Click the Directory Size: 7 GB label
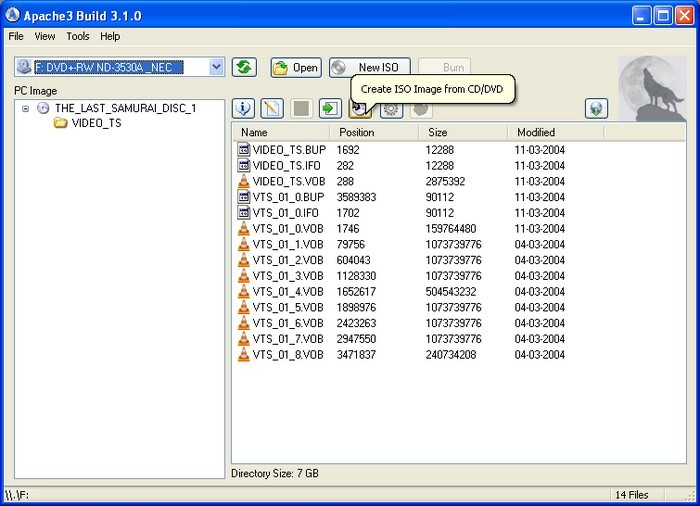Screen dimensions: 700x506 (x=275, y=473)
